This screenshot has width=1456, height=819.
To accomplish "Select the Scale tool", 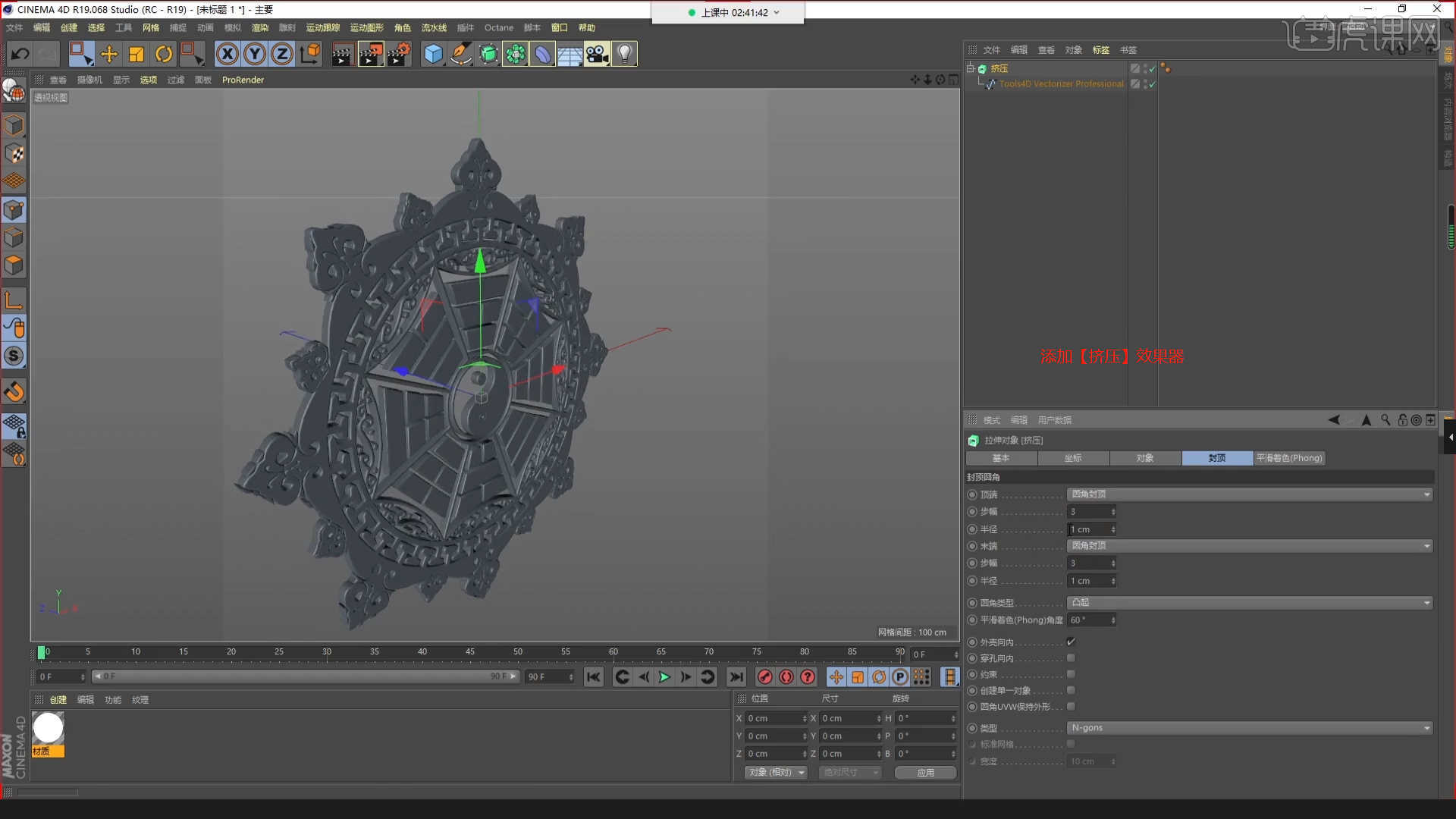I will [x=136, y=54].
